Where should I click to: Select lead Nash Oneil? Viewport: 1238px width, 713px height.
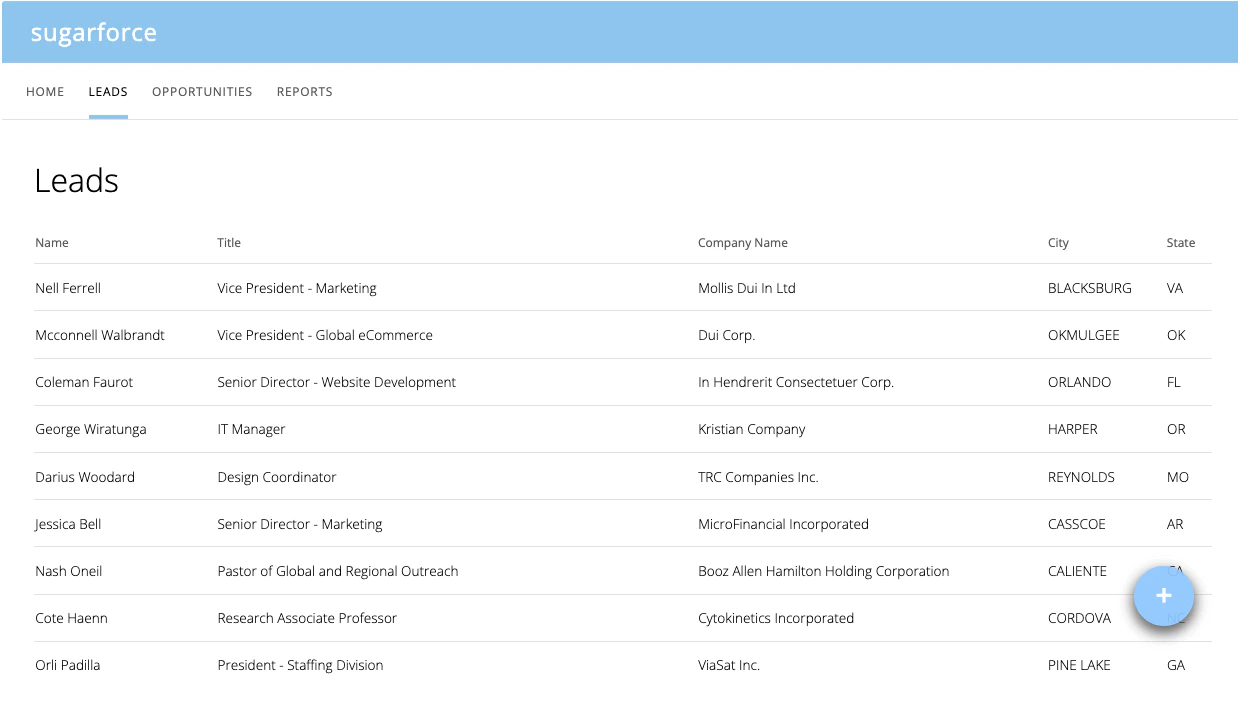(x=69, y=571)
